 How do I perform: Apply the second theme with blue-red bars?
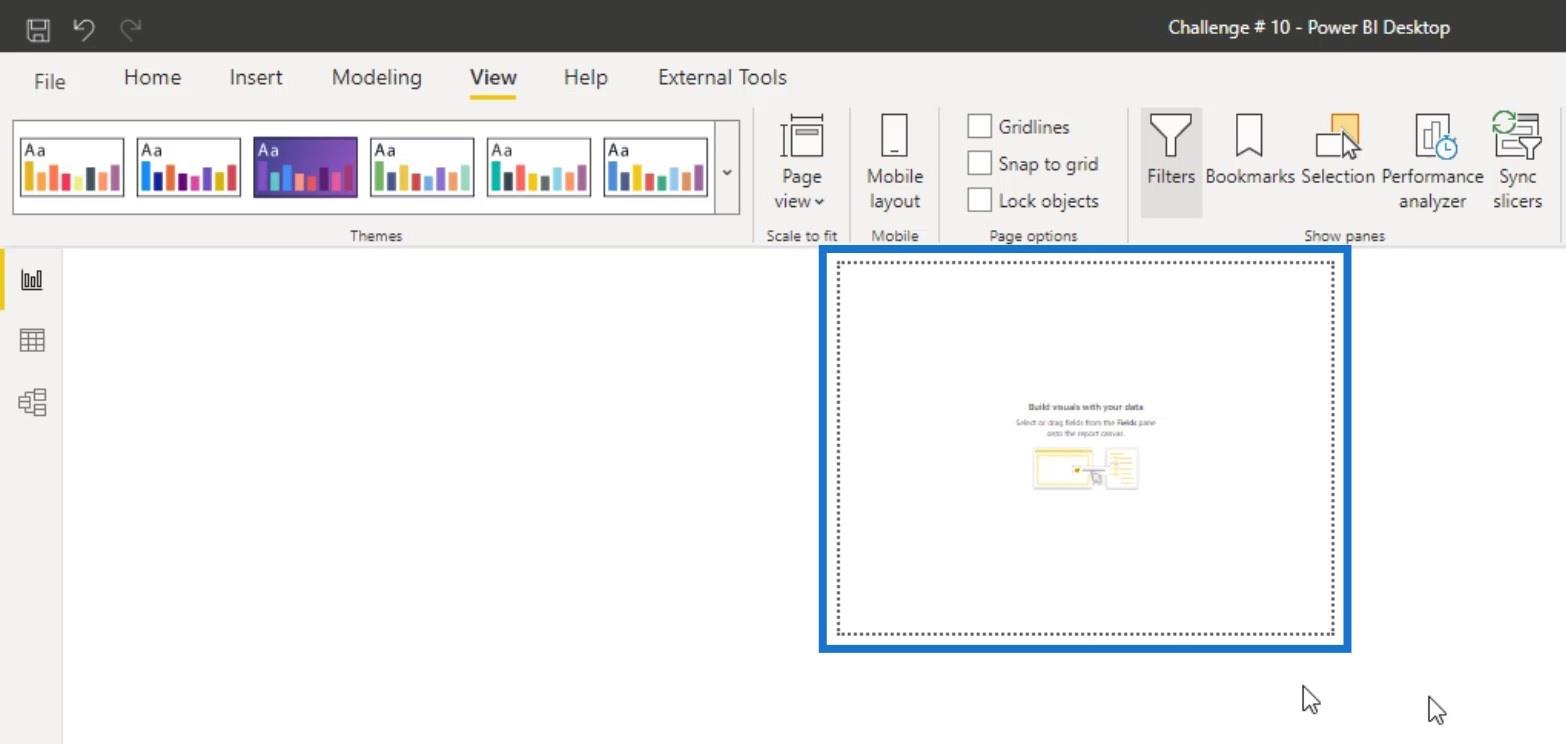pos(189,167)
